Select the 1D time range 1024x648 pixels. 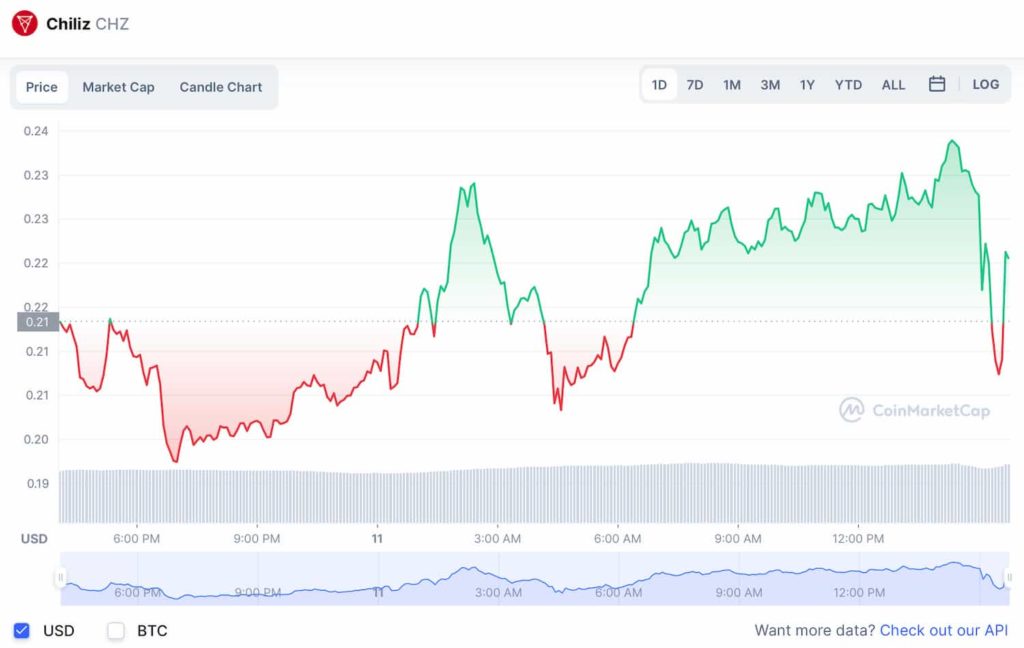(x=659, y=85)
